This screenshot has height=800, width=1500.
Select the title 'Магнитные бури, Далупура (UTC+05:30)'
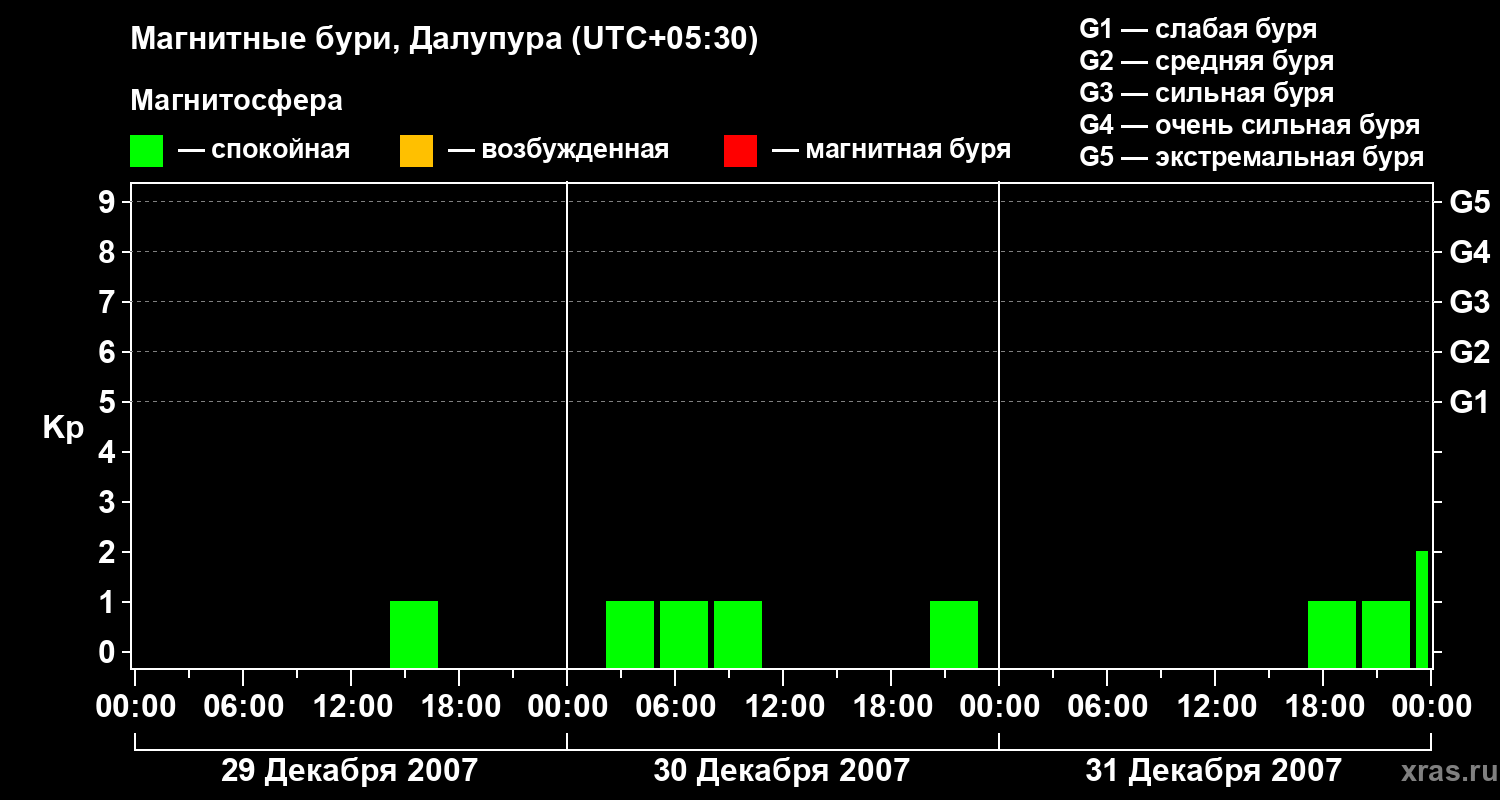tap(445, 40)
